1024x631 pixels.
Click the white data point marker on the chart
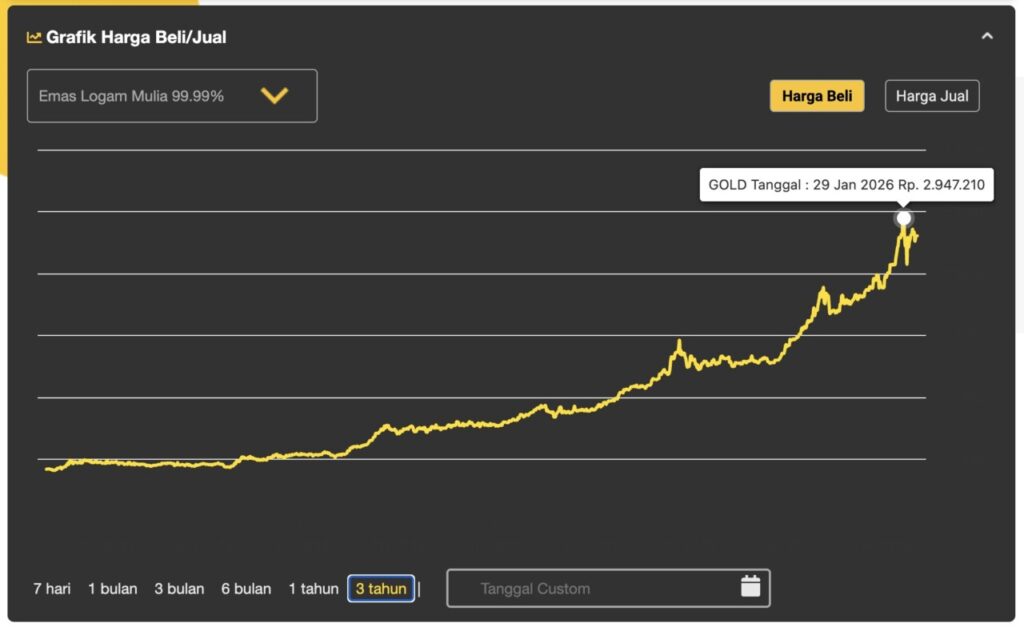click(x=903, y=216)
